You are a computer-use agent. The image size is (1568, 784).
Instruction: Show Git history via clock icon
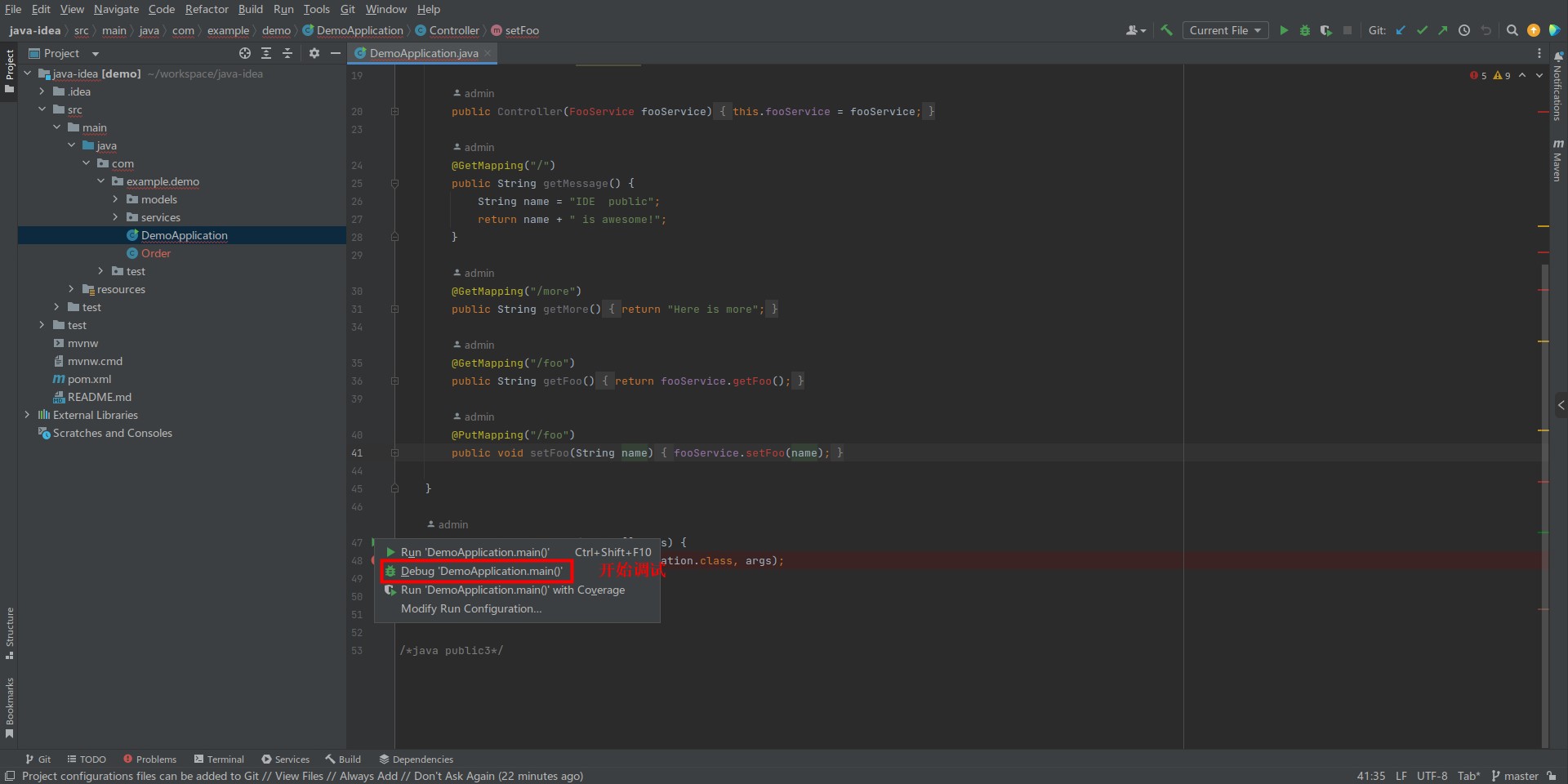click(x=1464, y=30)
